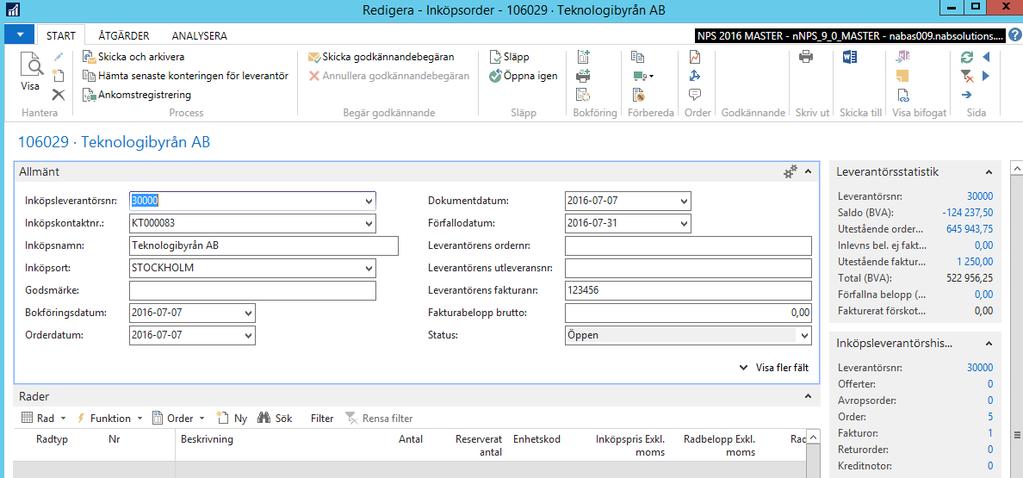Collapse the Inköpsleverantörshistorik panel

[988, 344]
